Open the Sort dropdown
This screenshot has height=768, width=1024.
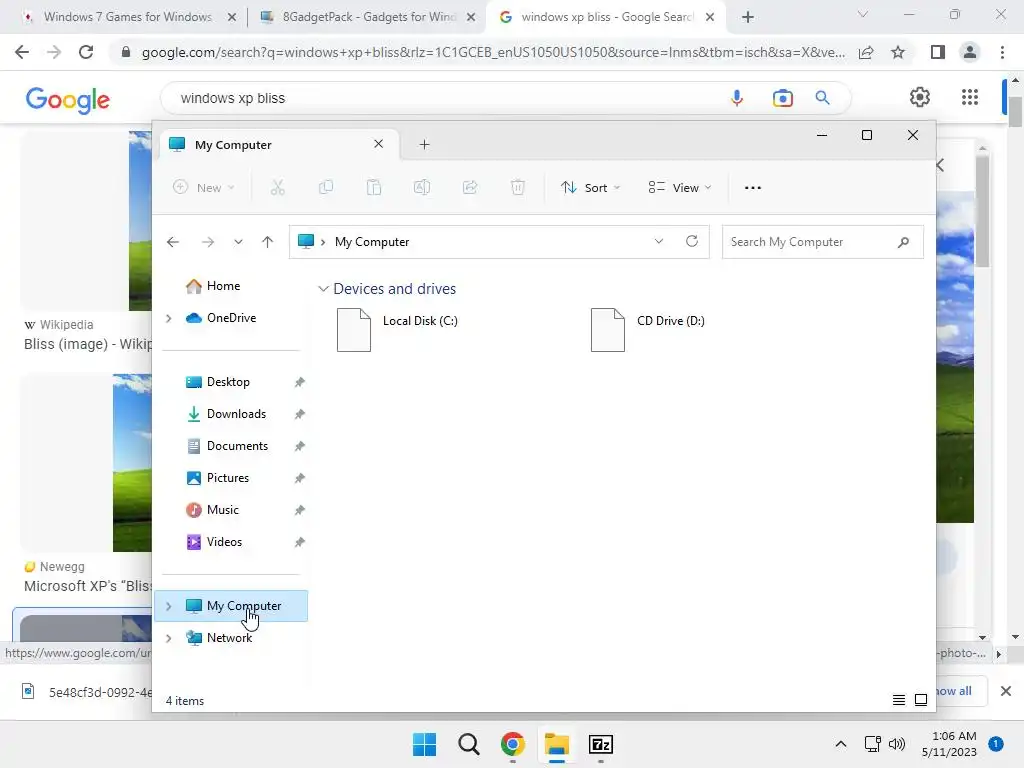click(x=590, y=188)
